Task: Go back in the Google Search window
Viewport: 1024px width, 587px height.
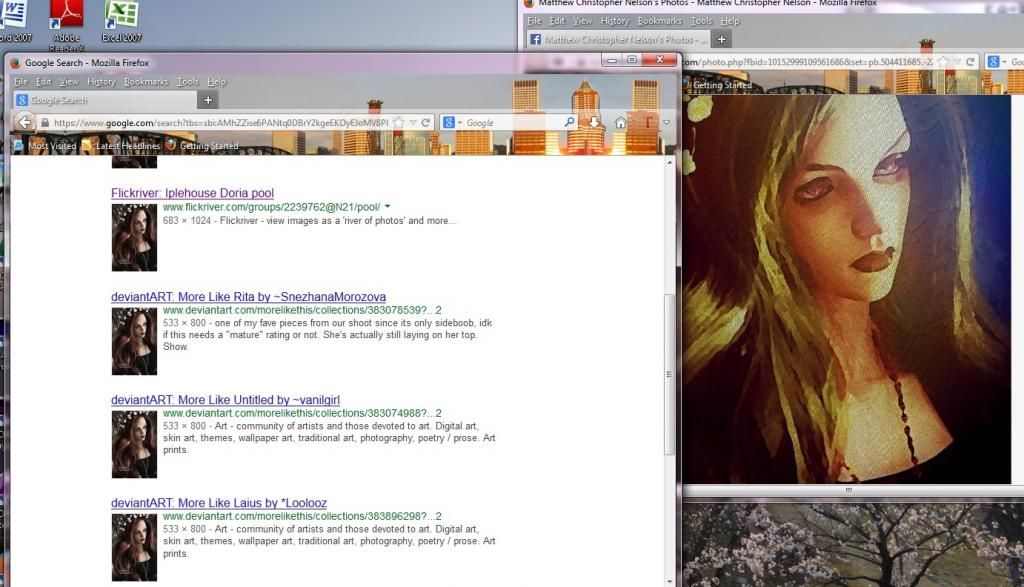Action: point(24,122)
